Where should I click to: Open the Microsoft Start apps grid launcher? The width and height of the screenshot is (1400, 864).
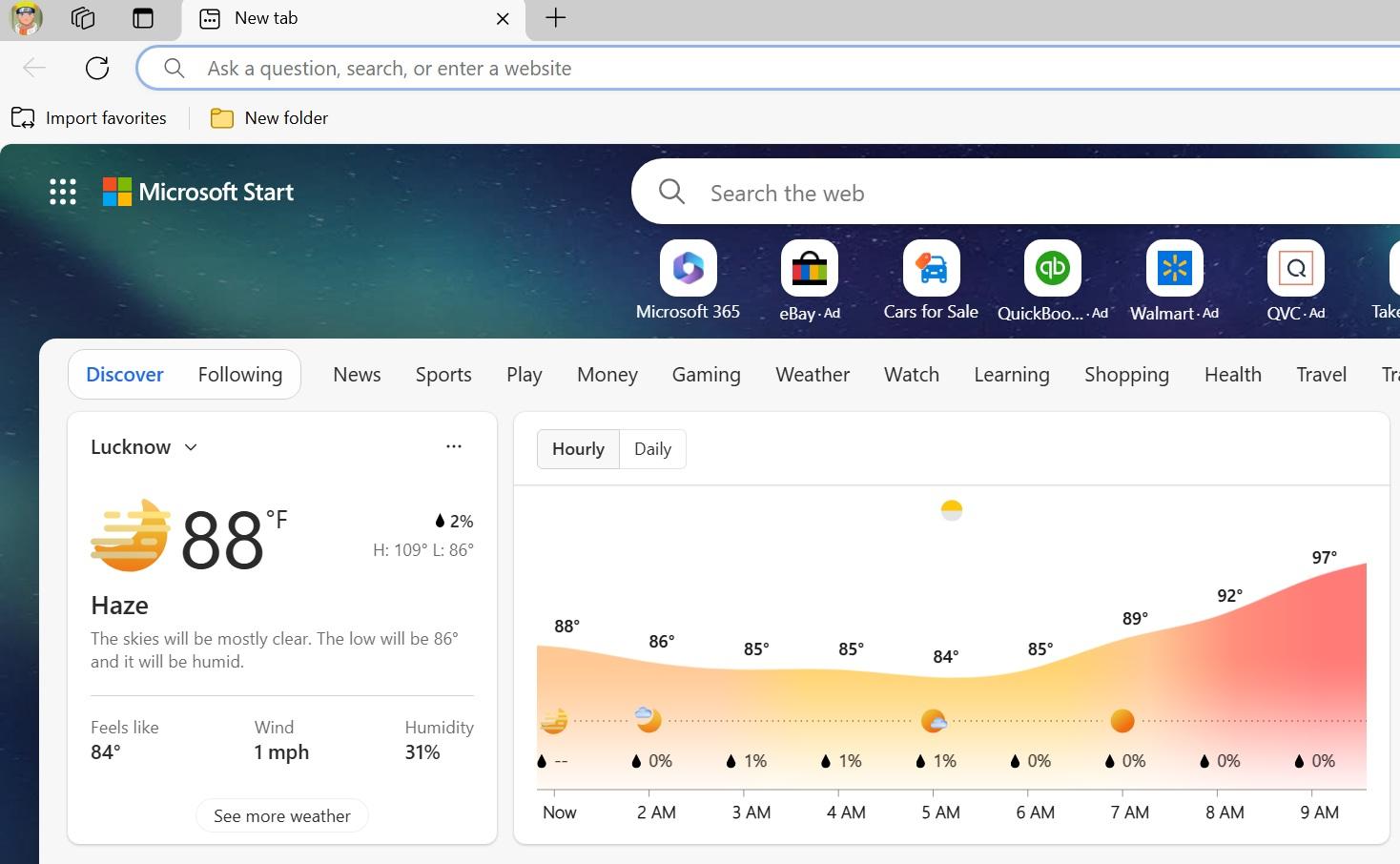[x=62, y=191]
